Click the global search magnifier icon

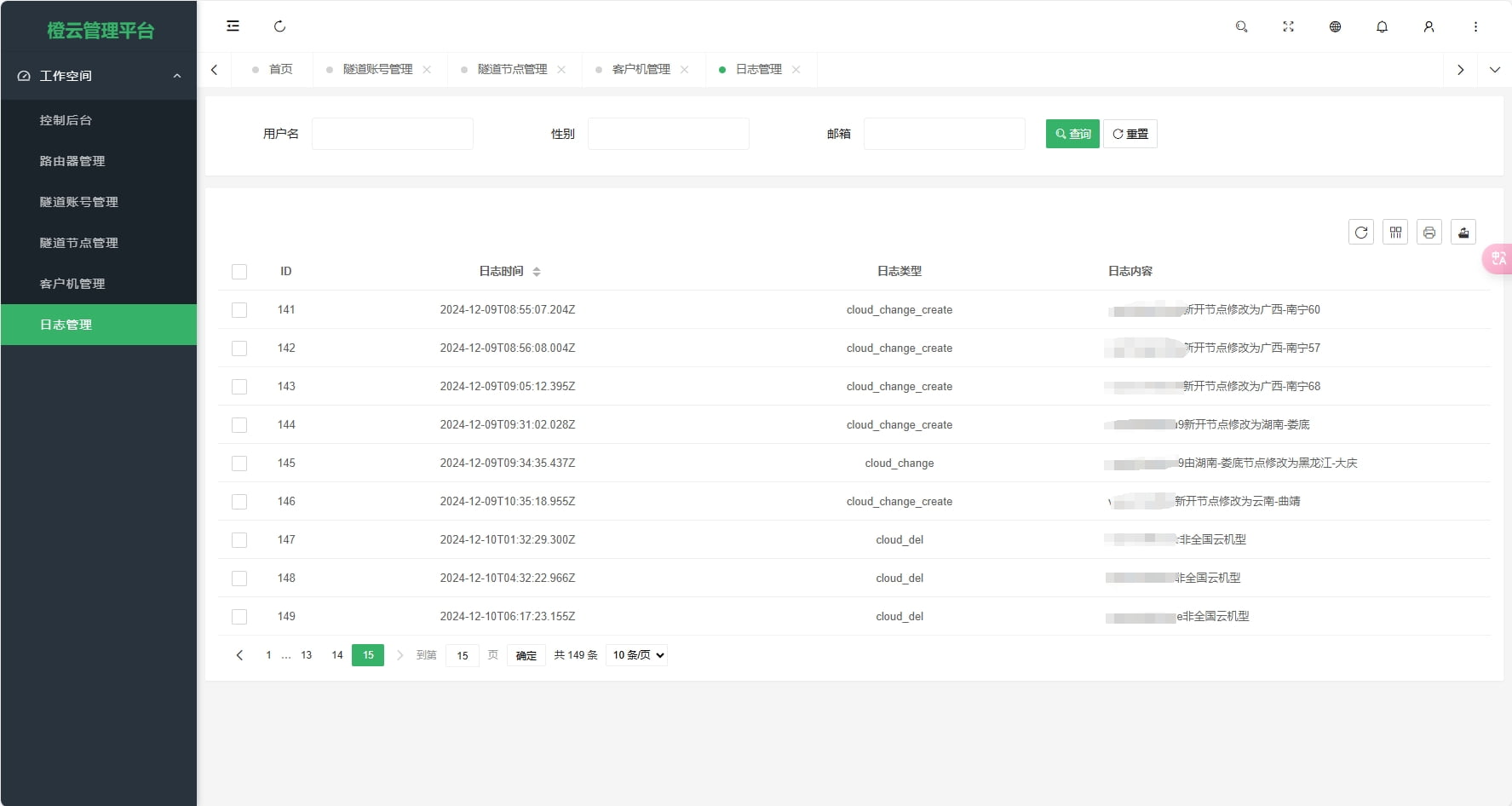pos(1241,26)
